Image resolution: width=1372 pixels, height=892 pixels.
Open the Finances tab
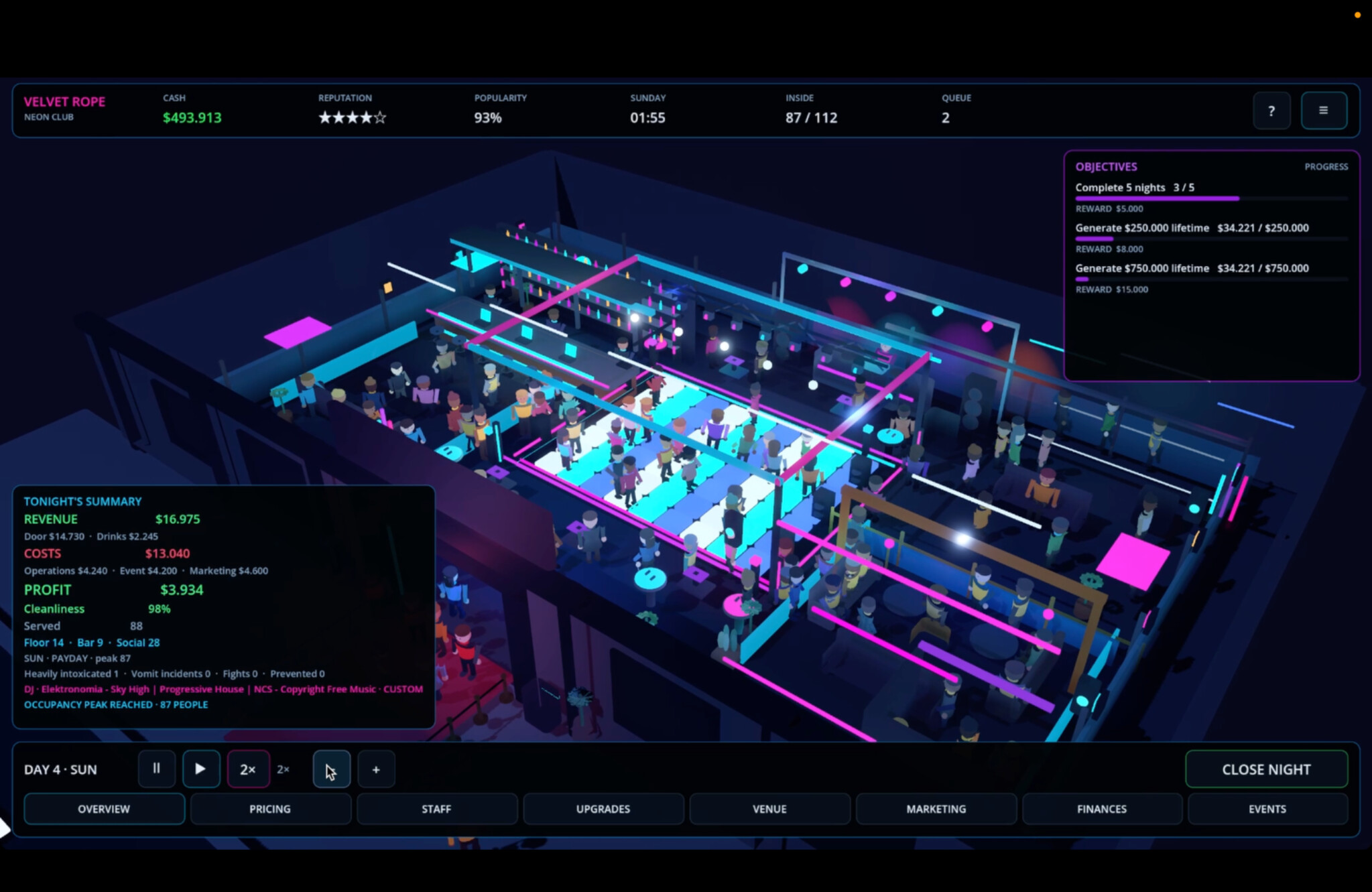coord(1102,809)
